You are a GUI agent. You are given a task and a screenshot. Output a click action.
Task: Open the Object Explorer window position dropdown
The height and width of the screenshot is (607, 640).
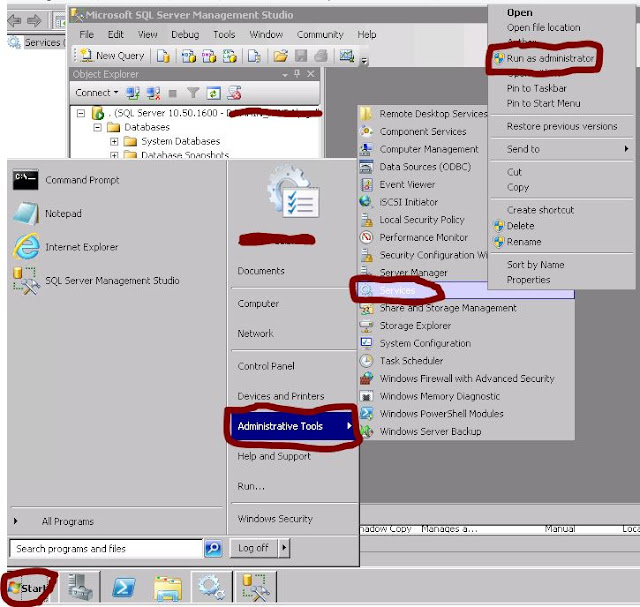285,75
